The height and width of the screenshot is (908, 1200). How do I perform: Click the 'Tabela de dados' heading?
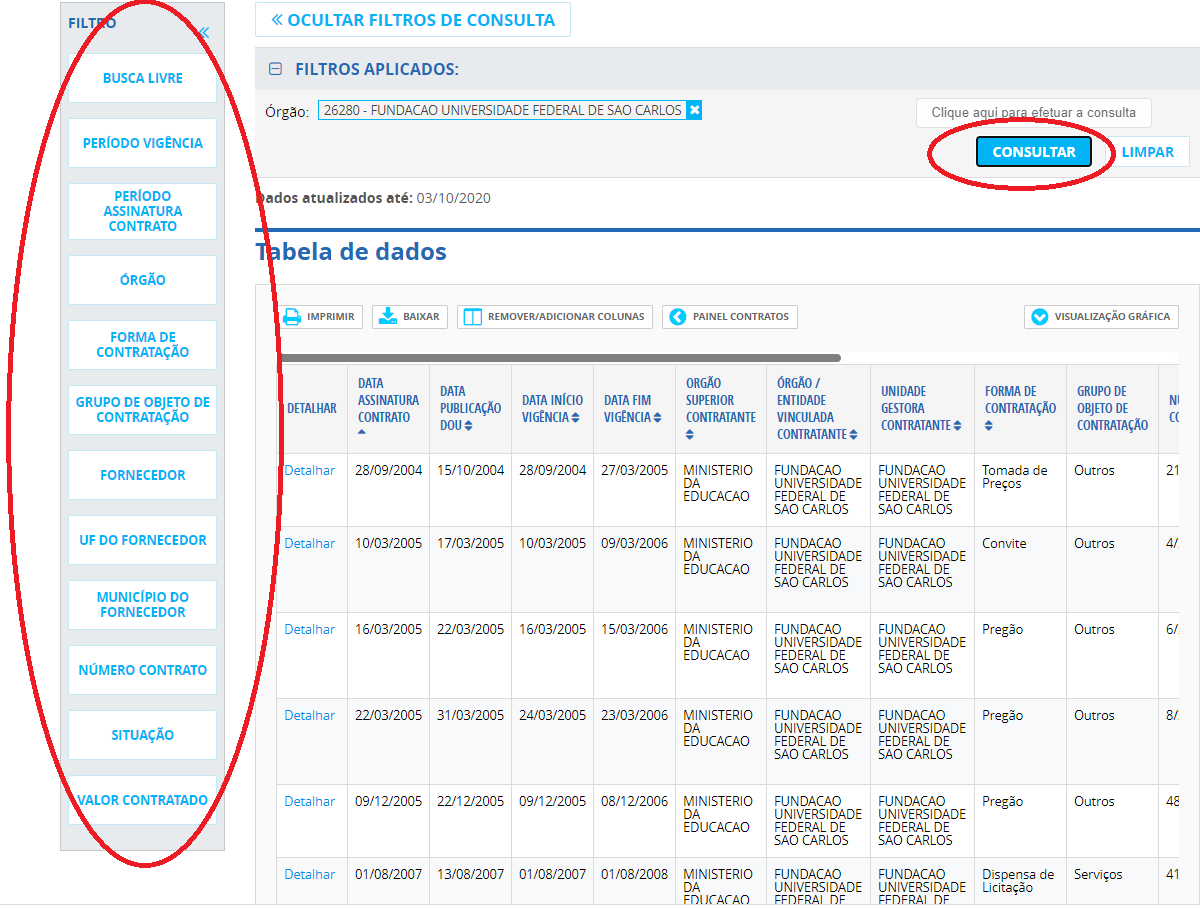[351, 251]
